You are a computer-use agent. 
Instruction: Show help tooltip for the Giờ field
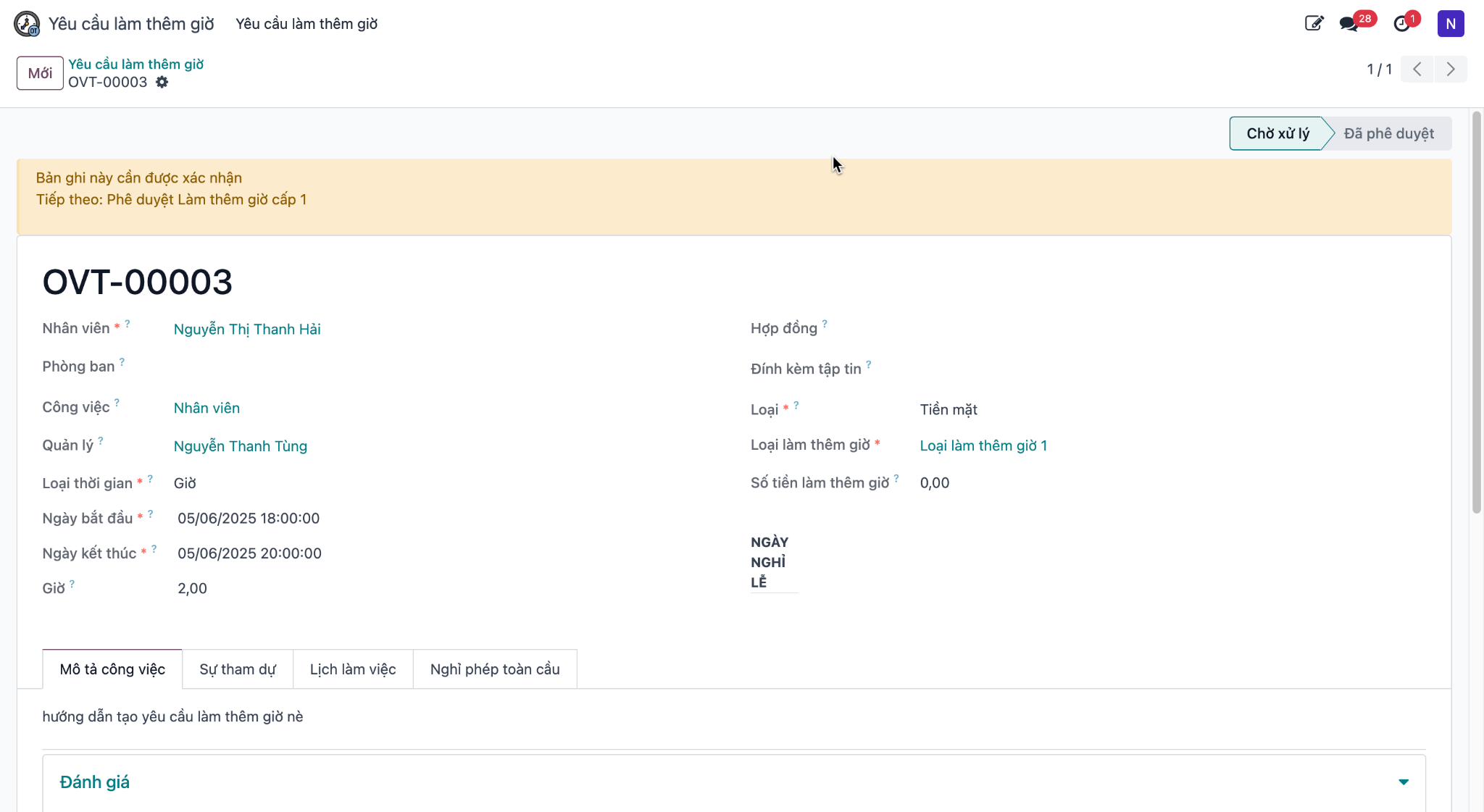click(72, 584)
